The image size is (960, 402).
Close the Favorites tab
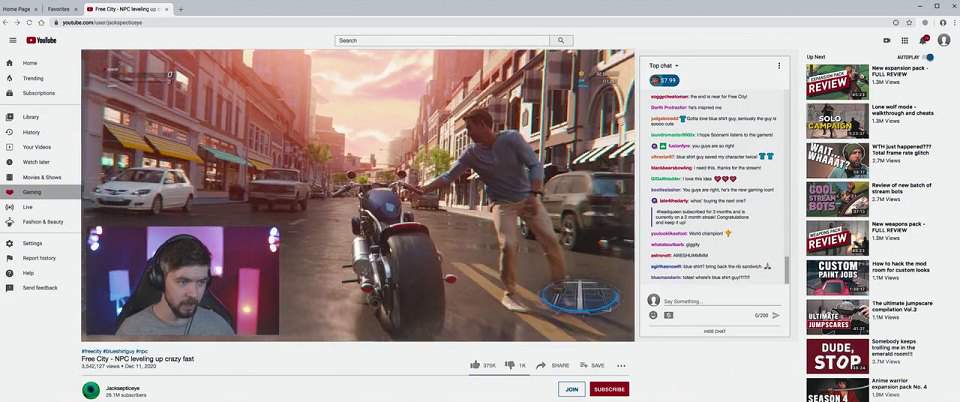[x=77, y=9]
